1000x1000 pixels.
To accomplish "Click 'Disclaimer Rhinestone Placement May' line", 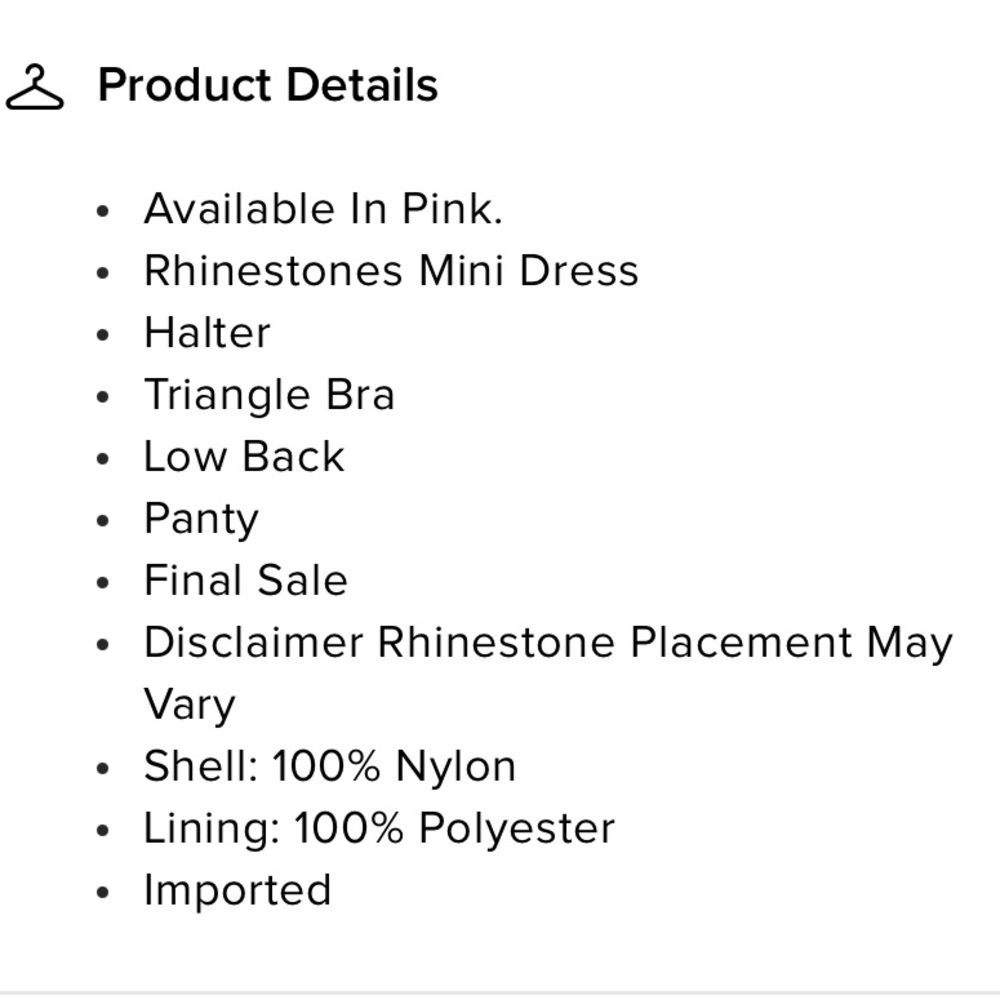I will (548, 643).
